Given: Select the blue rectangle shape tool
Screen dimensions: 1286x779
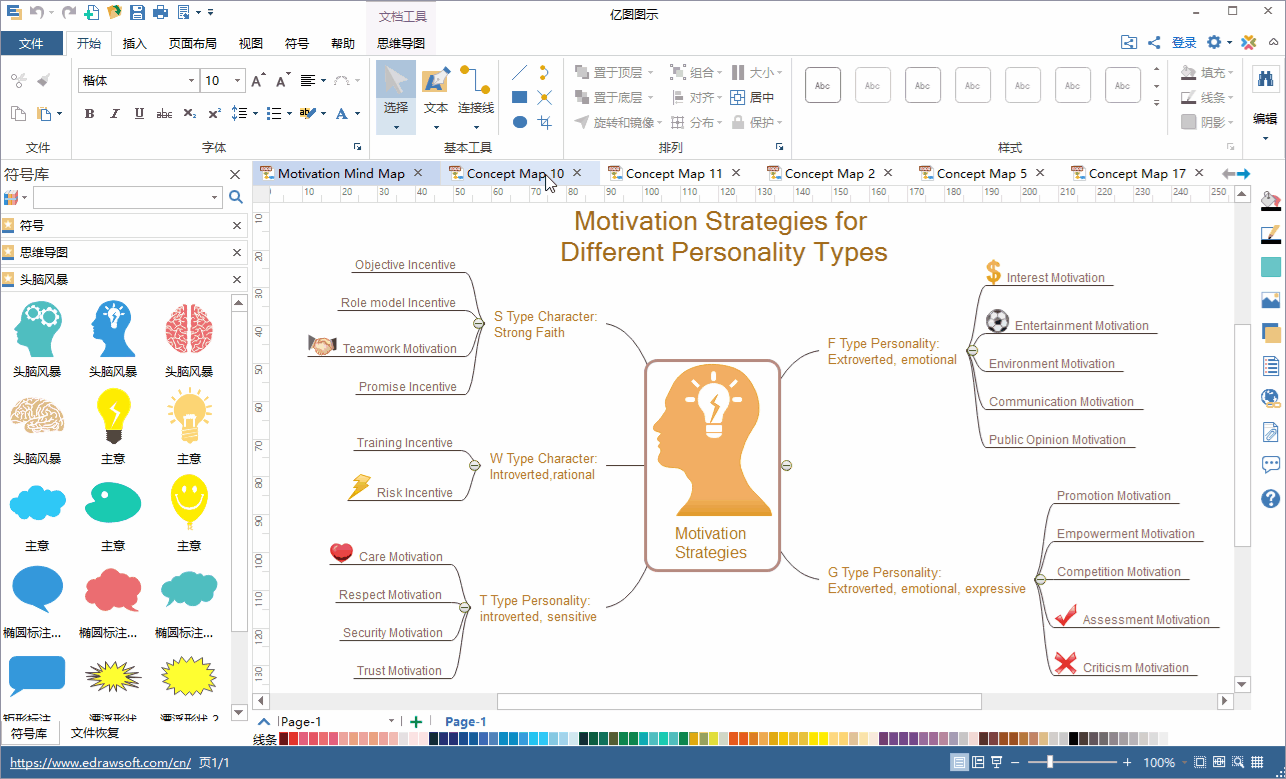Looking at the screenshot, I should (x=520, y=98).
